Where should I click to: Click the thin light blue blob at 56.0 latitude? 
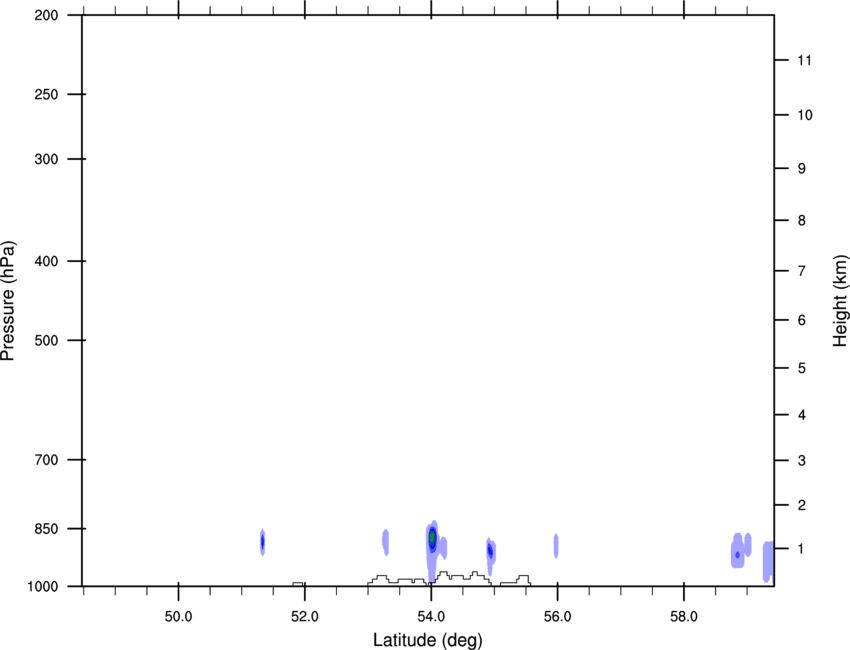(556, 546)
